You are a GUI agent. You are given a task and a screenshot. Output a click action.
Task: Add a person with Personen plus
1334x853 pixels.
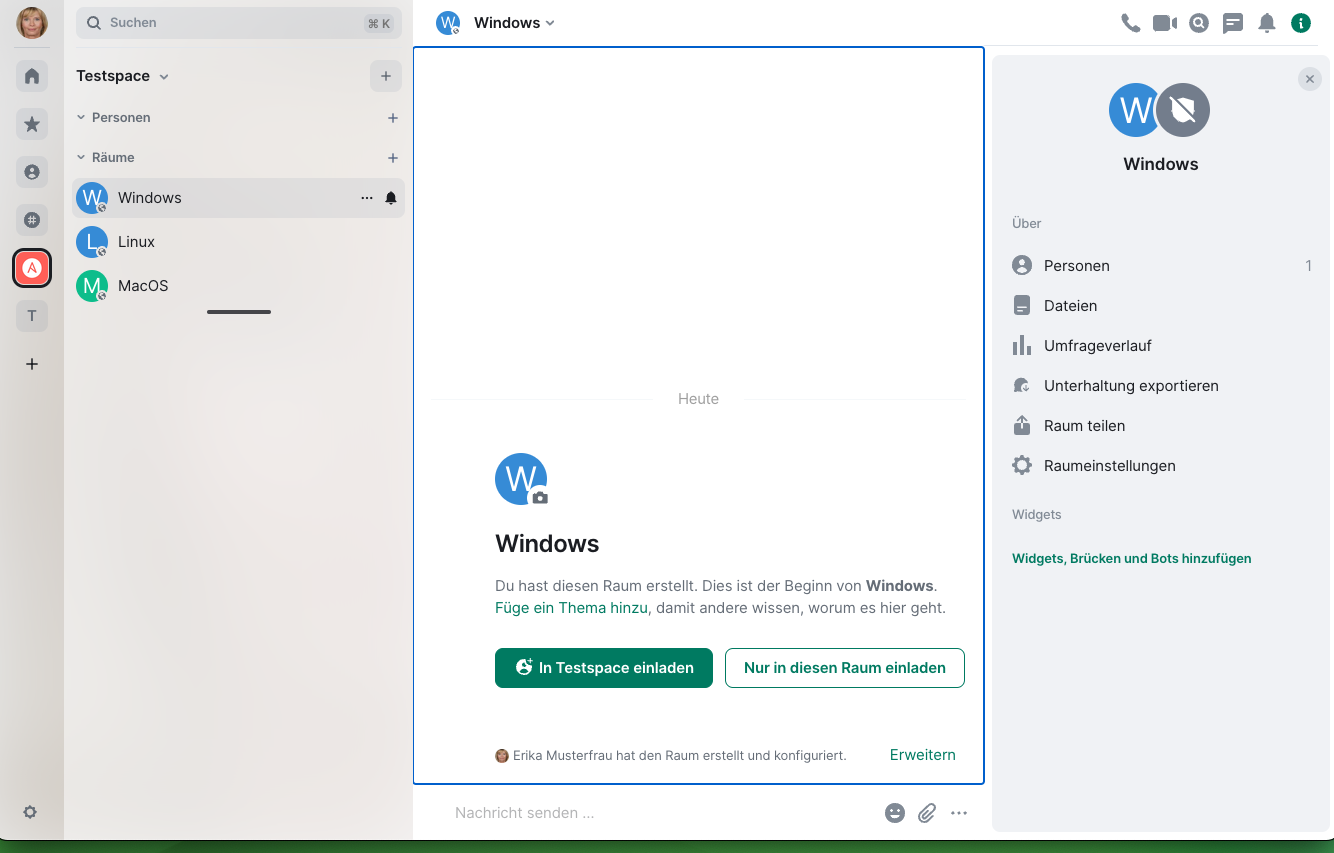coord(393,118)
